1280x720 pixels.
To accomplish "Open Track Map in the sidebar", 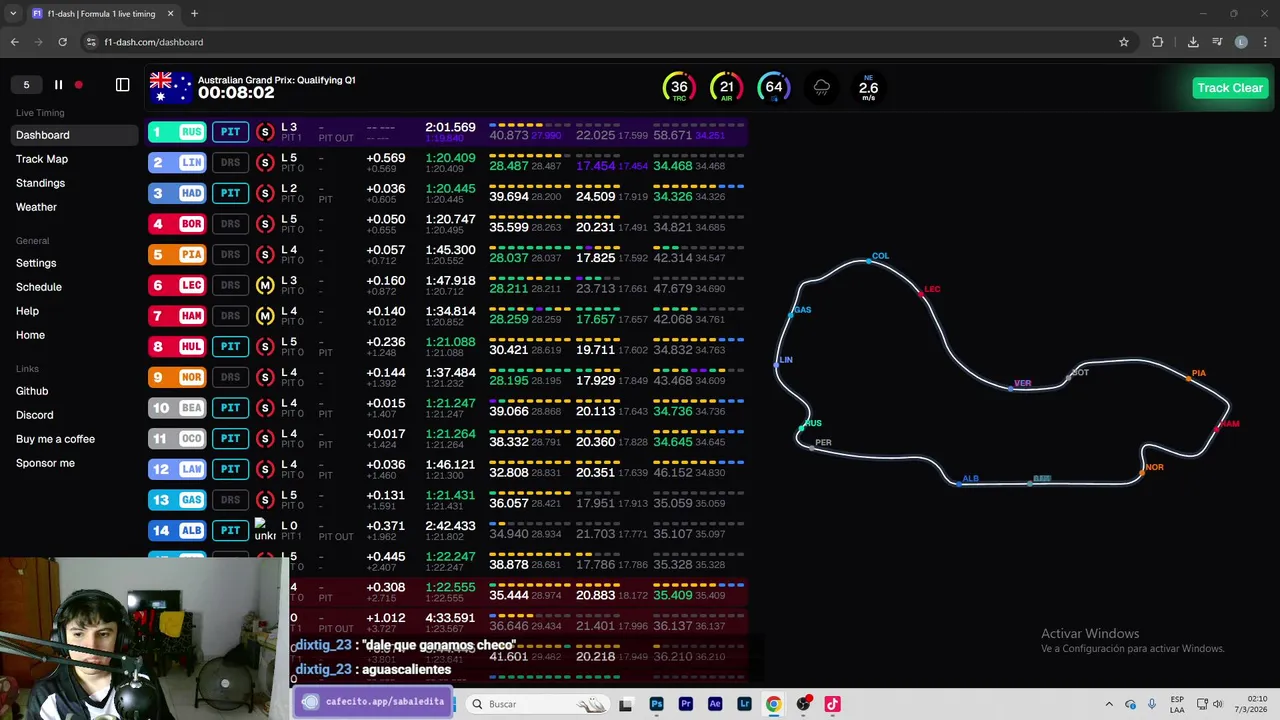I will (42, 159).
